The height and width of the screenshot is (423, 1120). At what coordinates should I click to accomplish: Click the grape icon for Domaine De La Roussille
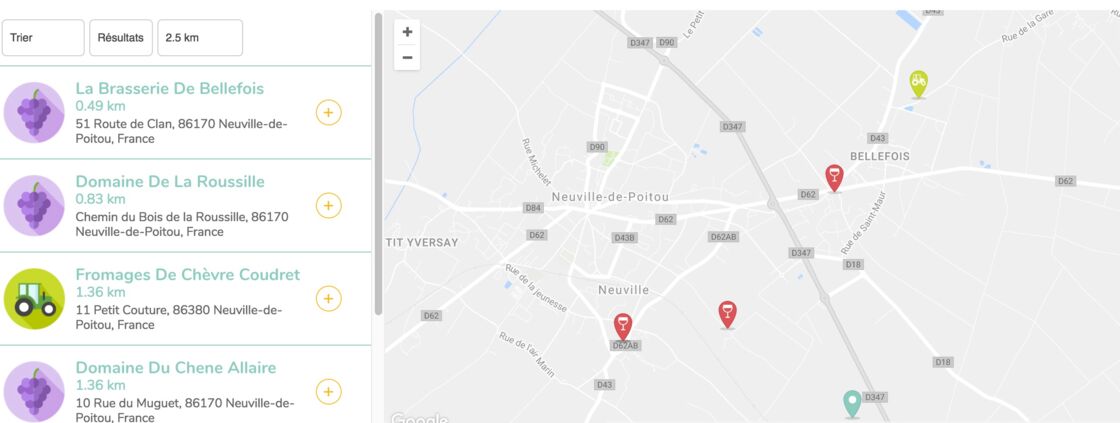tap(34, 205)
